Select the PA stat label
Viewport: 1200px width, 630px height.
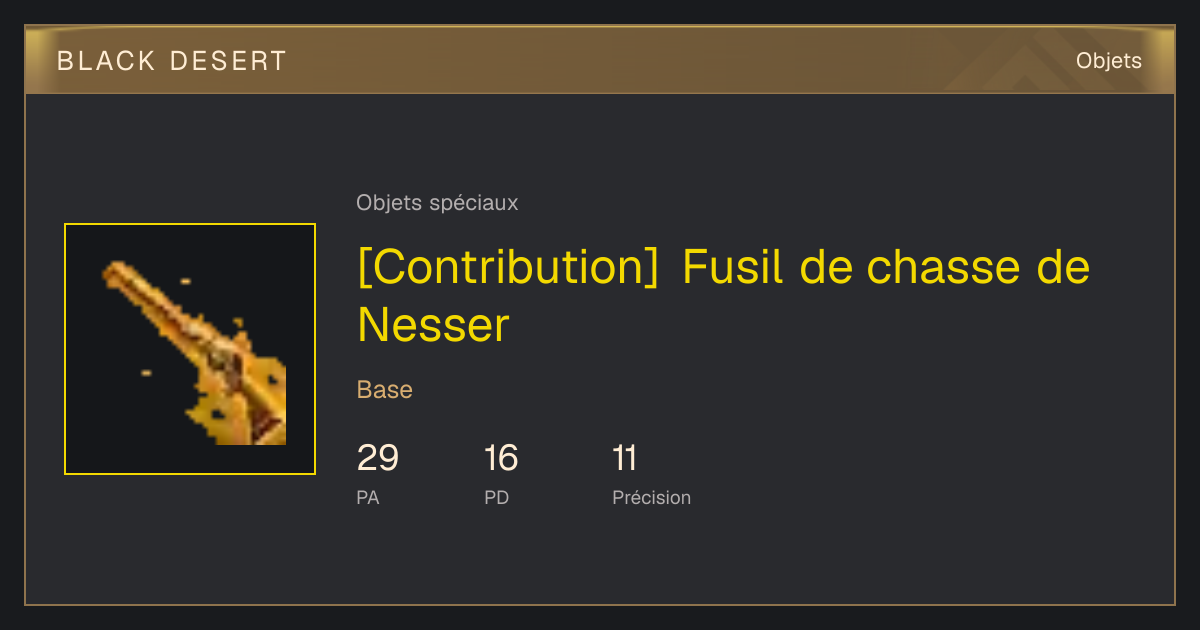tap(368, 497)
